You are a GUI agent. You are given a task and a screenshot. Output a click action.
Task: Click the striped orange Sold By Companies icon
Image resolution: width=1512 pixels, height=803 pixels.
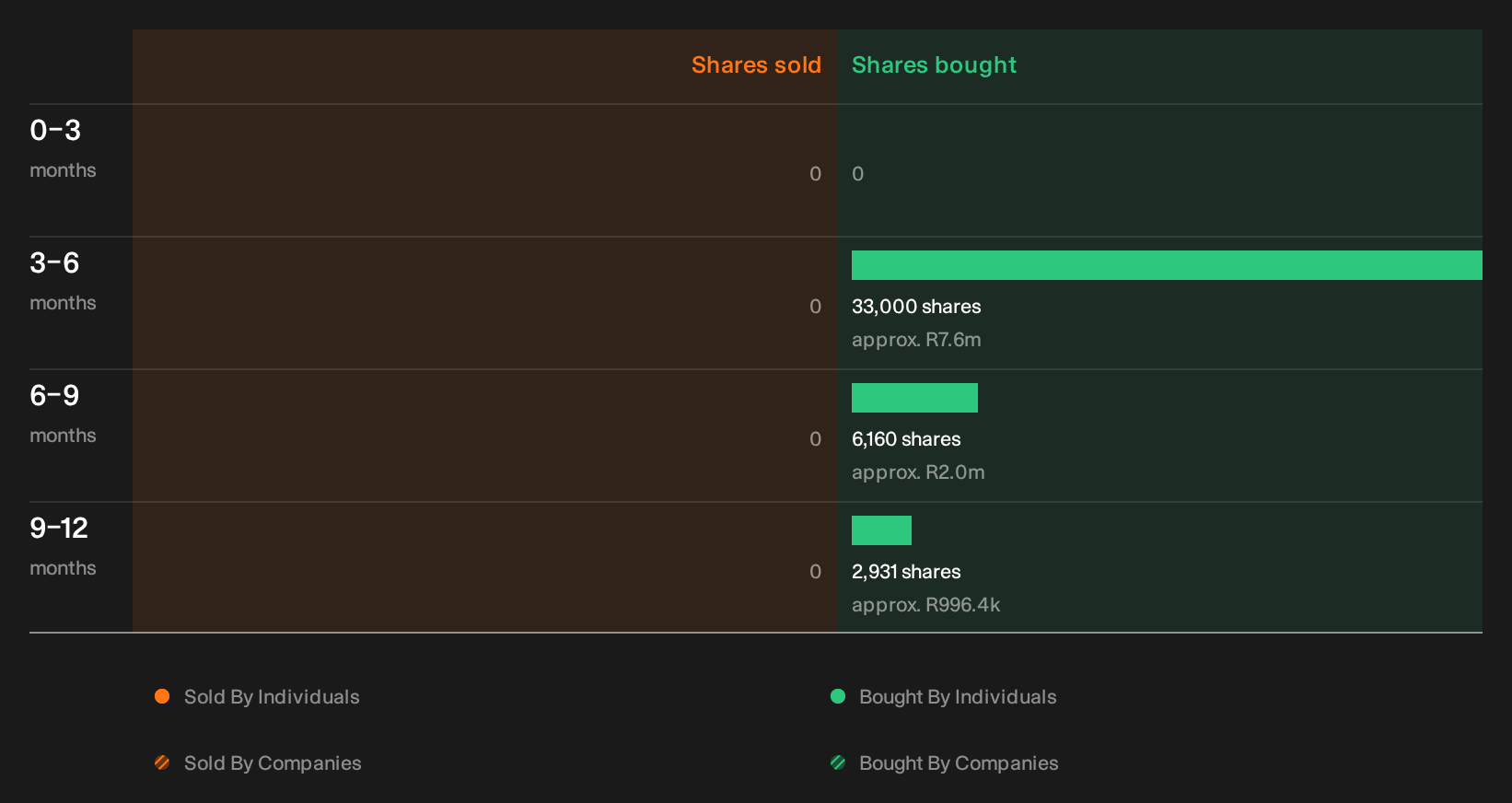click(x=162, y=762)
